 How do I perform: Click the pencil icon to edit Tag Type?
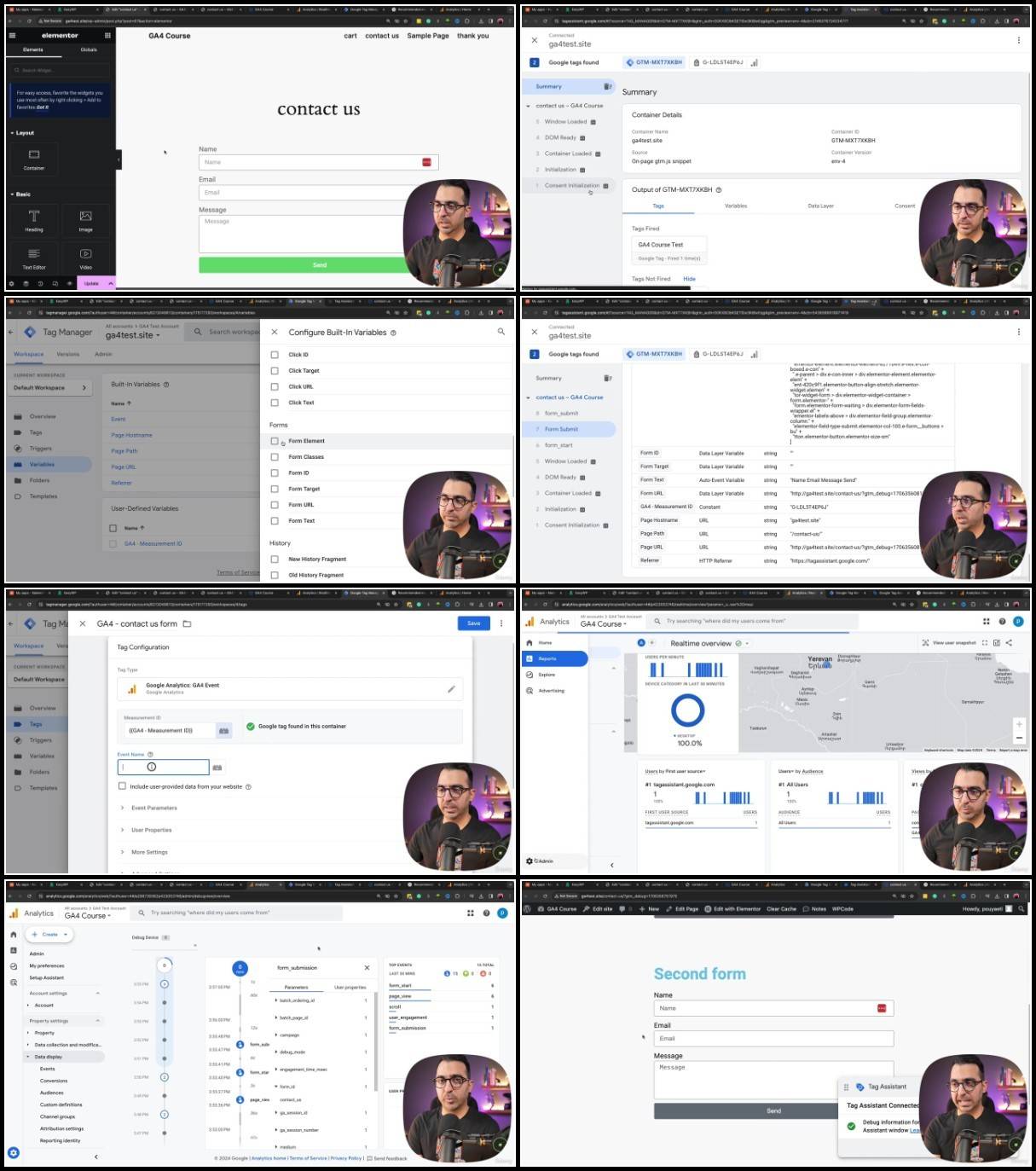(451, 688)
